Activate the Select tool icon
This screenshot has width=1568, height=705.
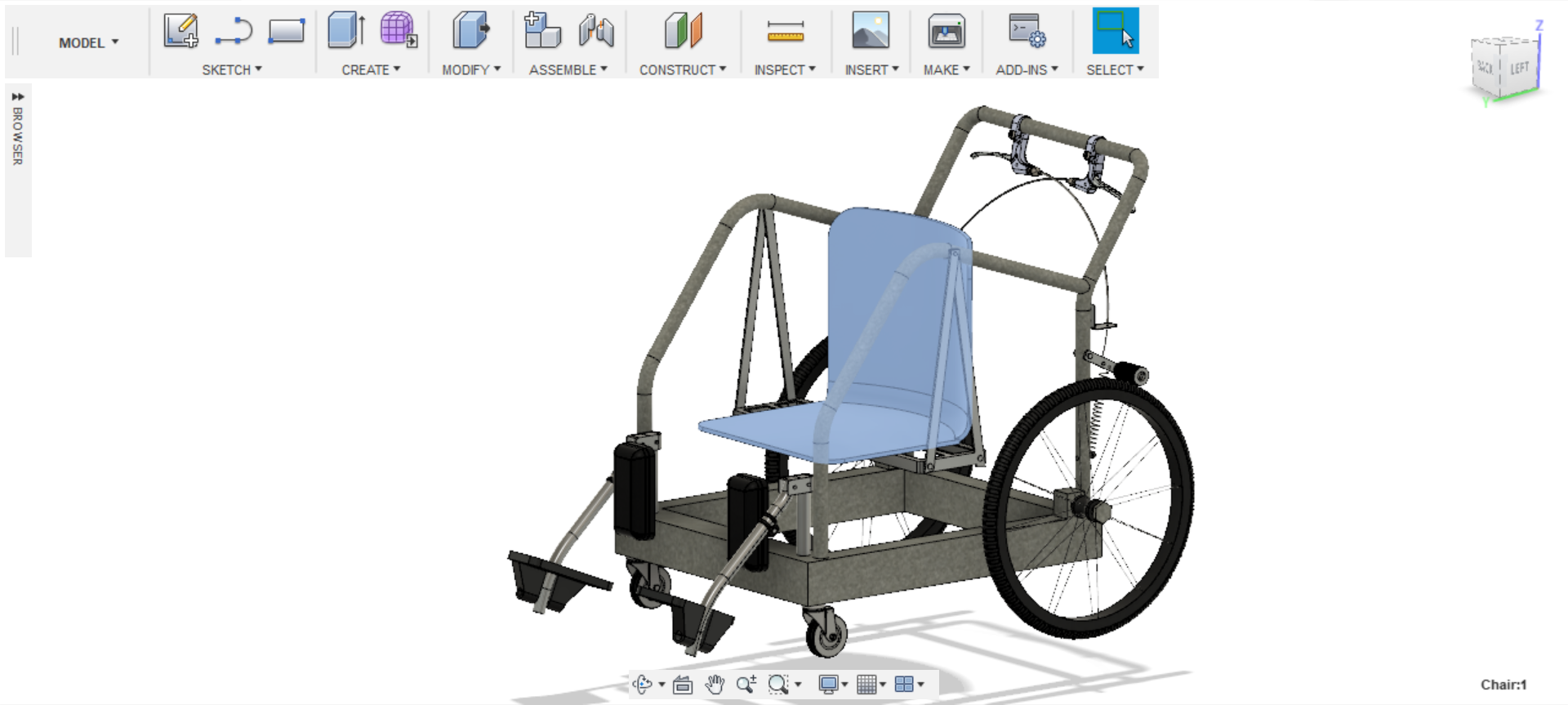click(1116, 31)
